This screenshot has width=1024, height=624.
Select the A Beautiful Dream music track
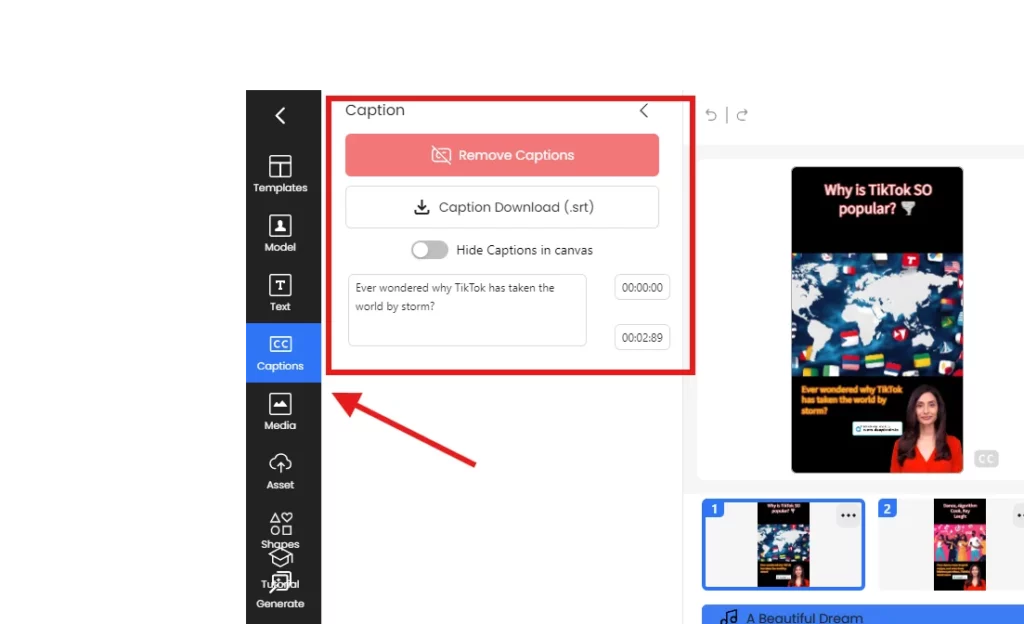[x=863, y=616]
